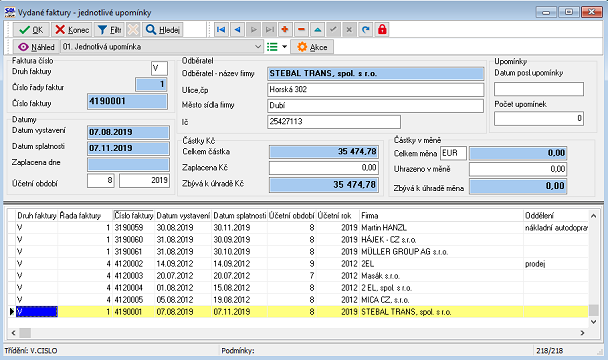Click the empty Zaplacena dne field
Screen dimensions: 608x360
128,164
